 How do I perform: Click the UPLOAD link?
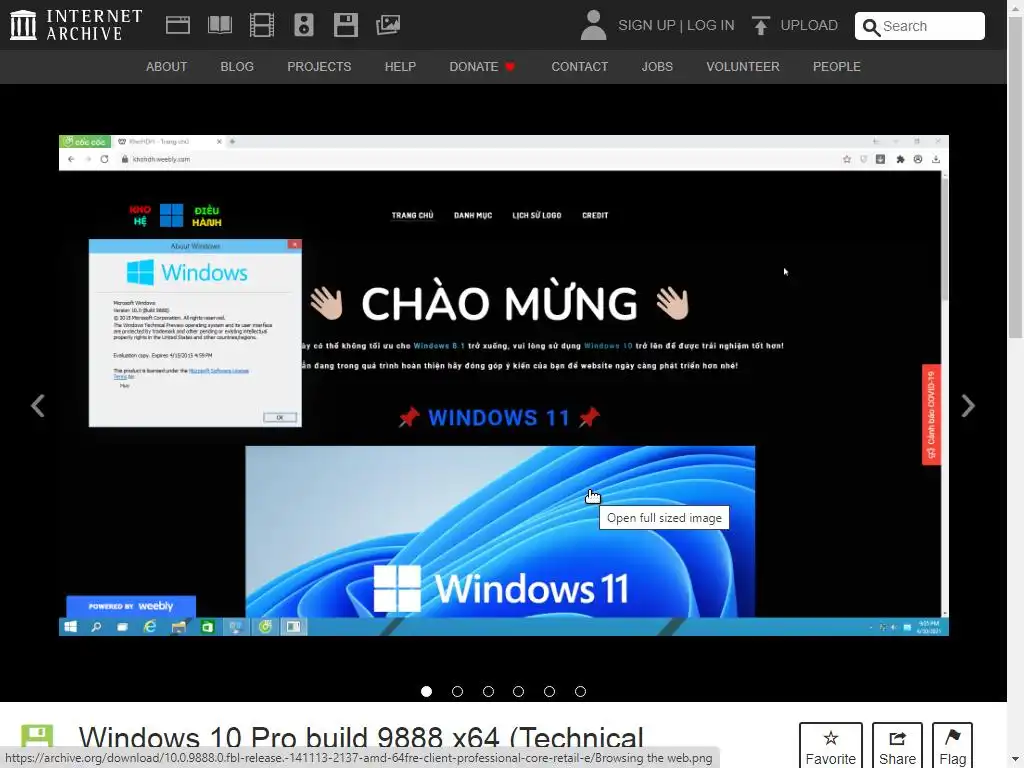tap(809, 25)
